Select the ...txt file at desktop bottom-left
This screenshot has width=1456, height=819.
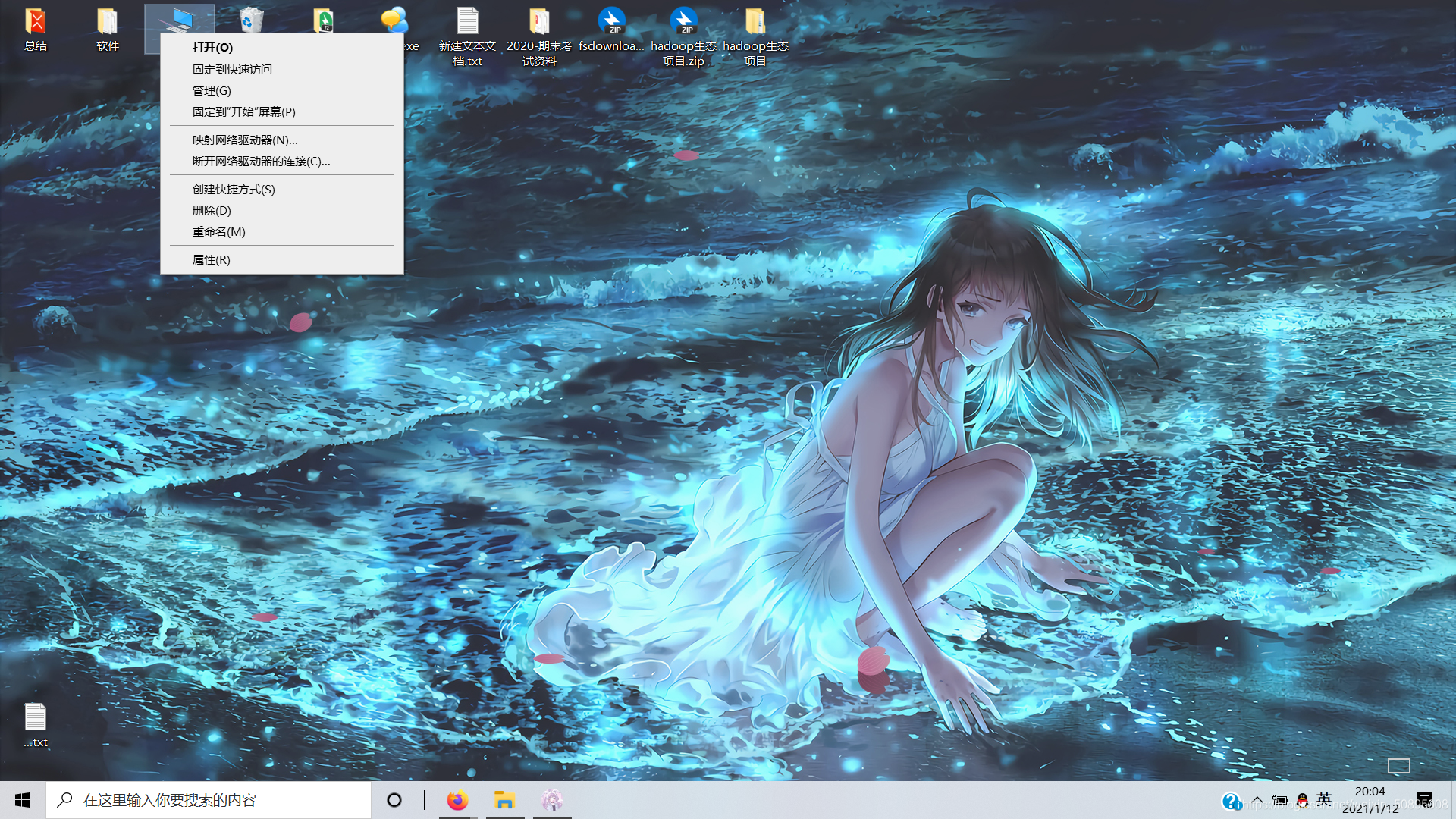(36, 725)
